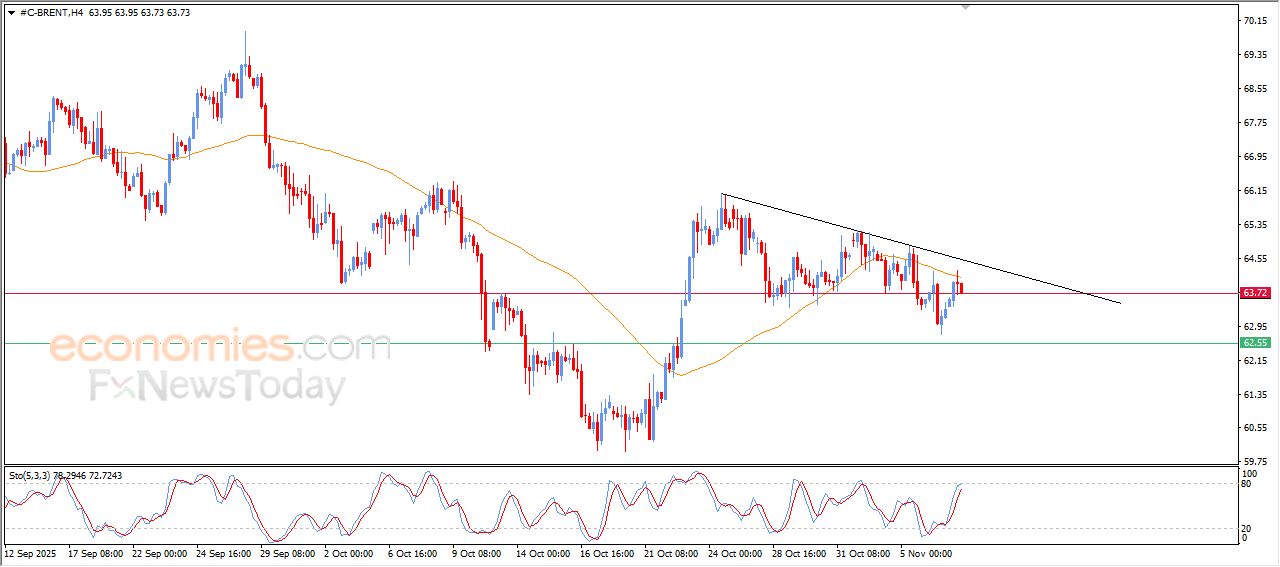Click the 80 level on stochastic scale
Image resolution: width=1280 pixels, height=567 pixels.
click(x=1246, y=484)
